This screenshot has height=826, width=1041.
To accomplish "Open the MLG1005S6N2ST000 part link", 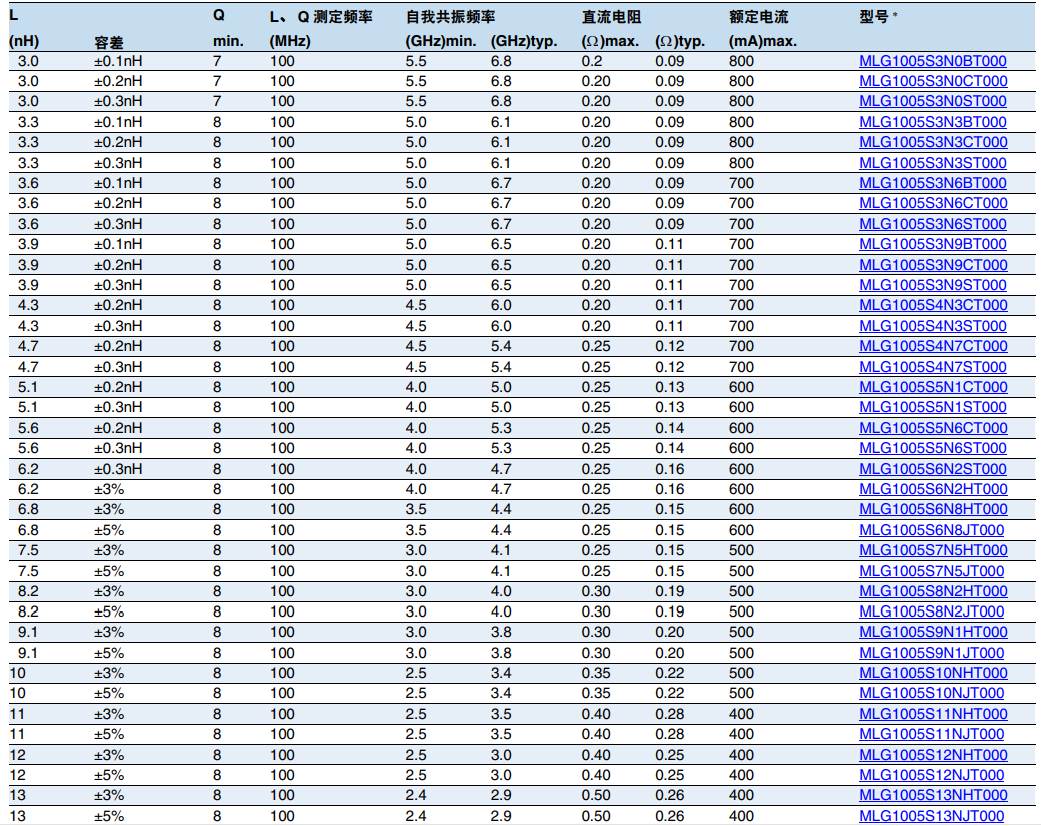I will [x=932, y=469].
